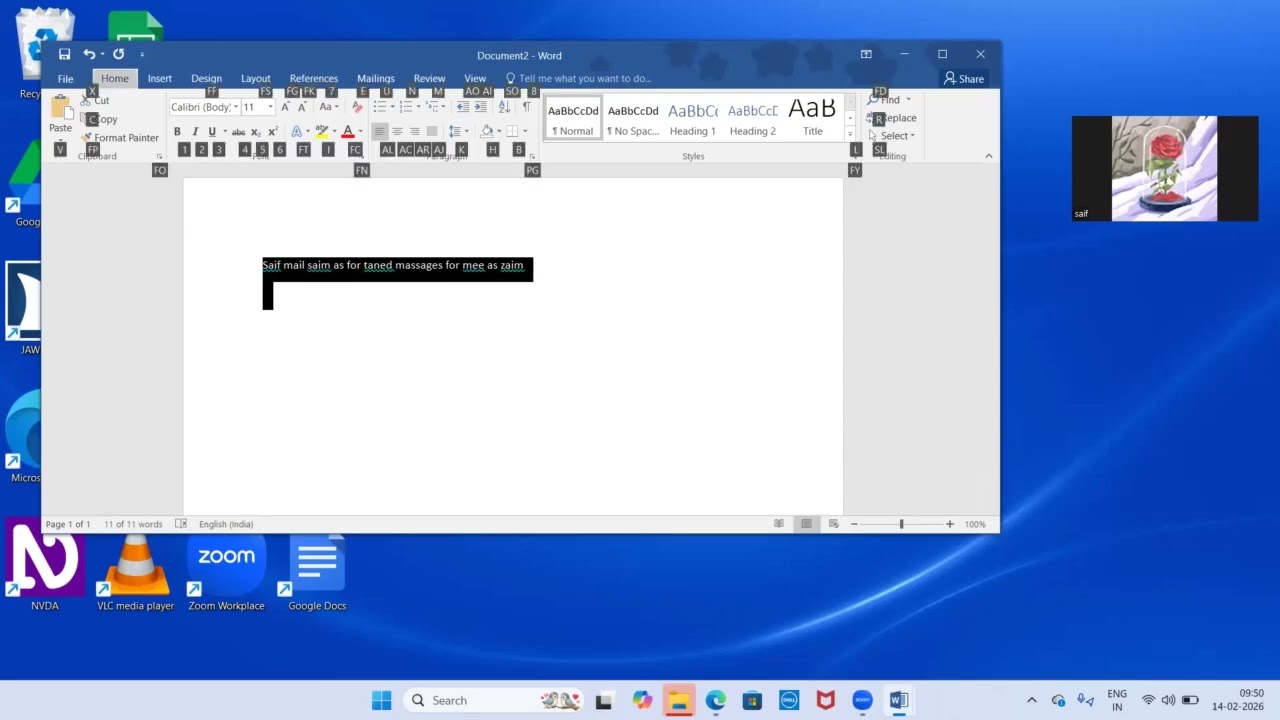Shrink the font size

302,107
